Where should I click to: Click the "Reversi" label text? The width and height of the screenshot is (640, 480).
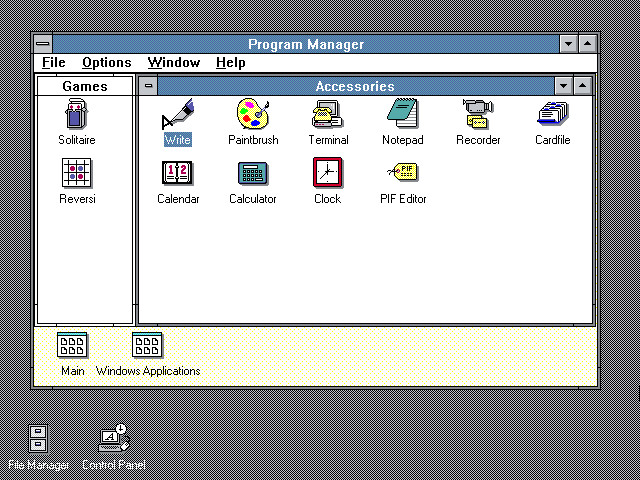tap(77, 199)
